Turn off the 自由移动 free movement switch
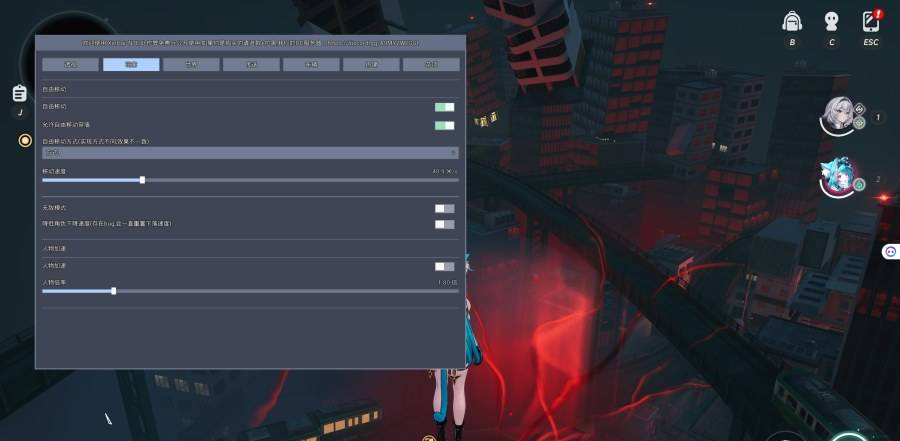The height and width of the screenshot is (441, 900). [x=444, y=107]
